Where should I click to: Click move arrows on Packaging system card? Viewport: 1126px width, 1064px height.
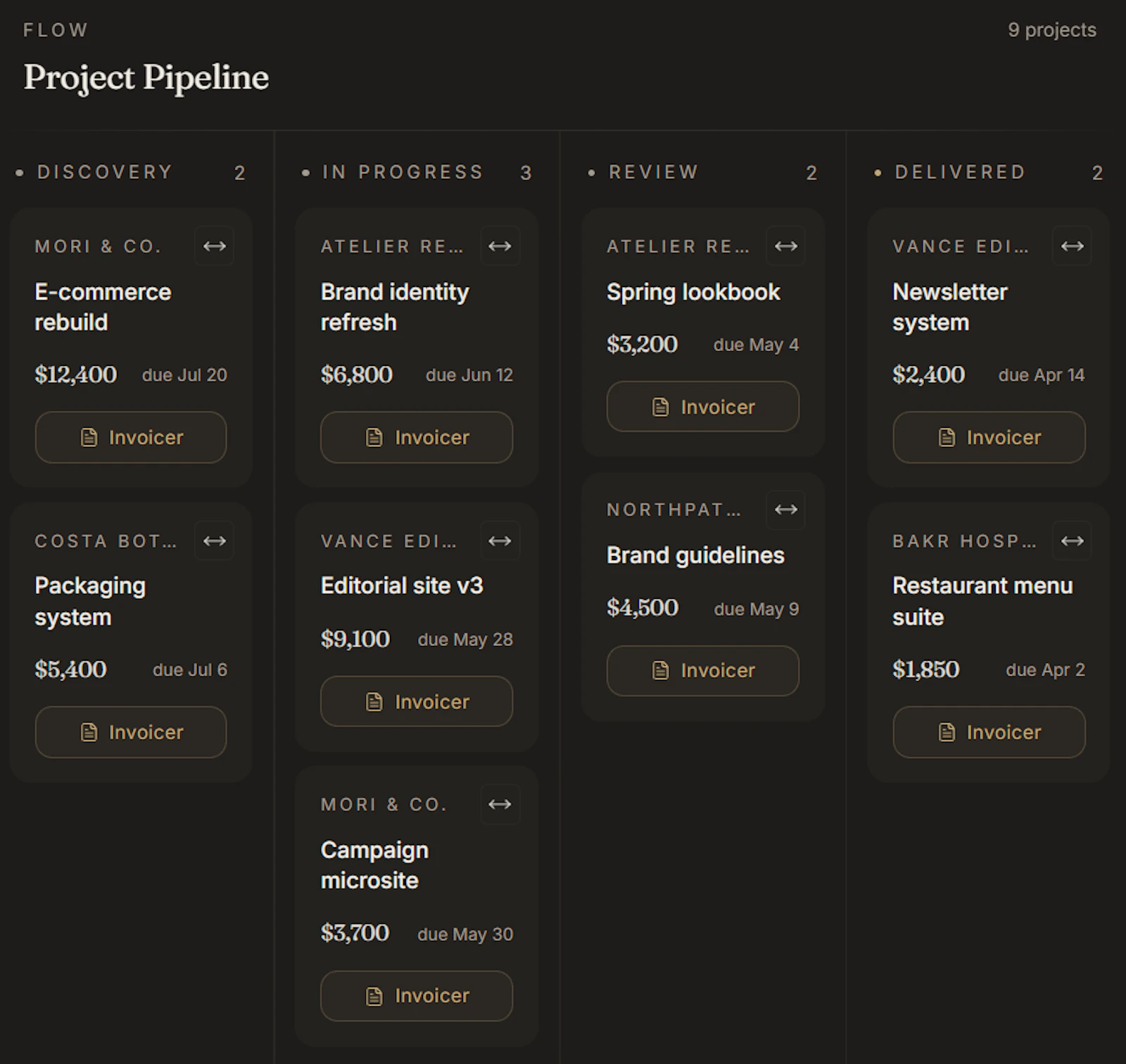click(x=215, y=540)
